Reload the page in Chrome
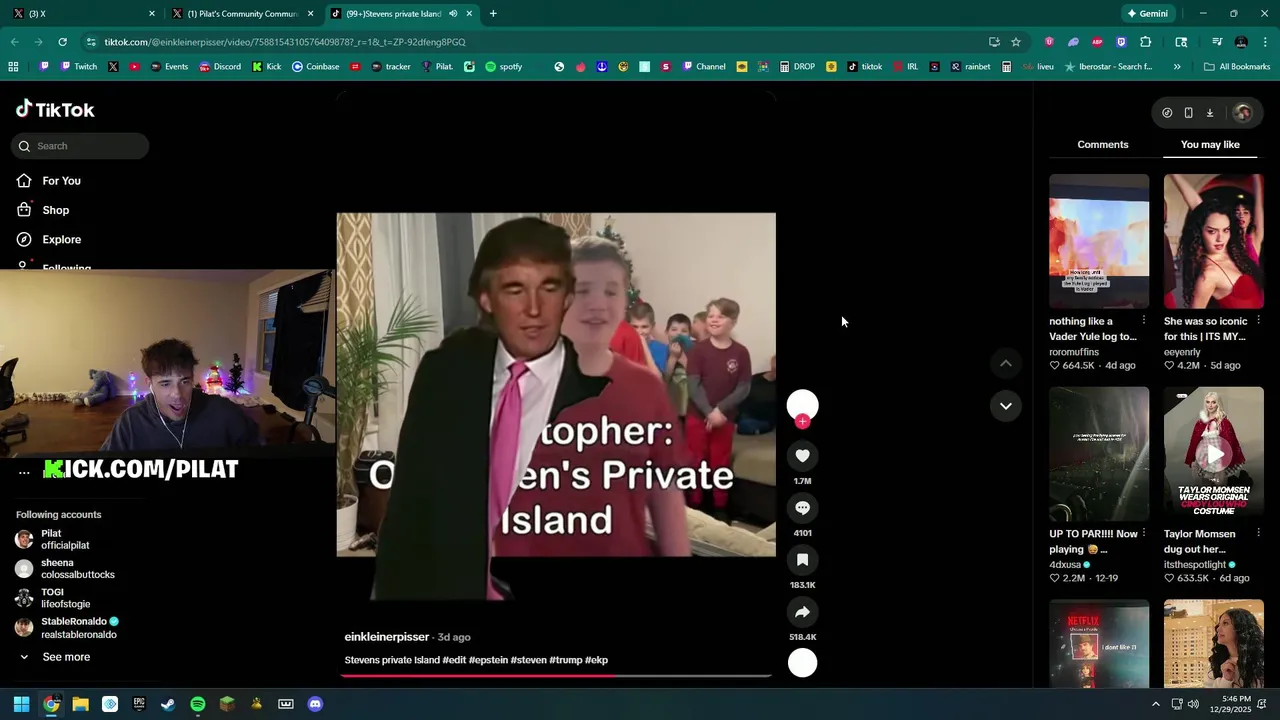Image resolution: width=1280 pixels, height=720 pixels. pyautogui.click(x=62, y=42)
